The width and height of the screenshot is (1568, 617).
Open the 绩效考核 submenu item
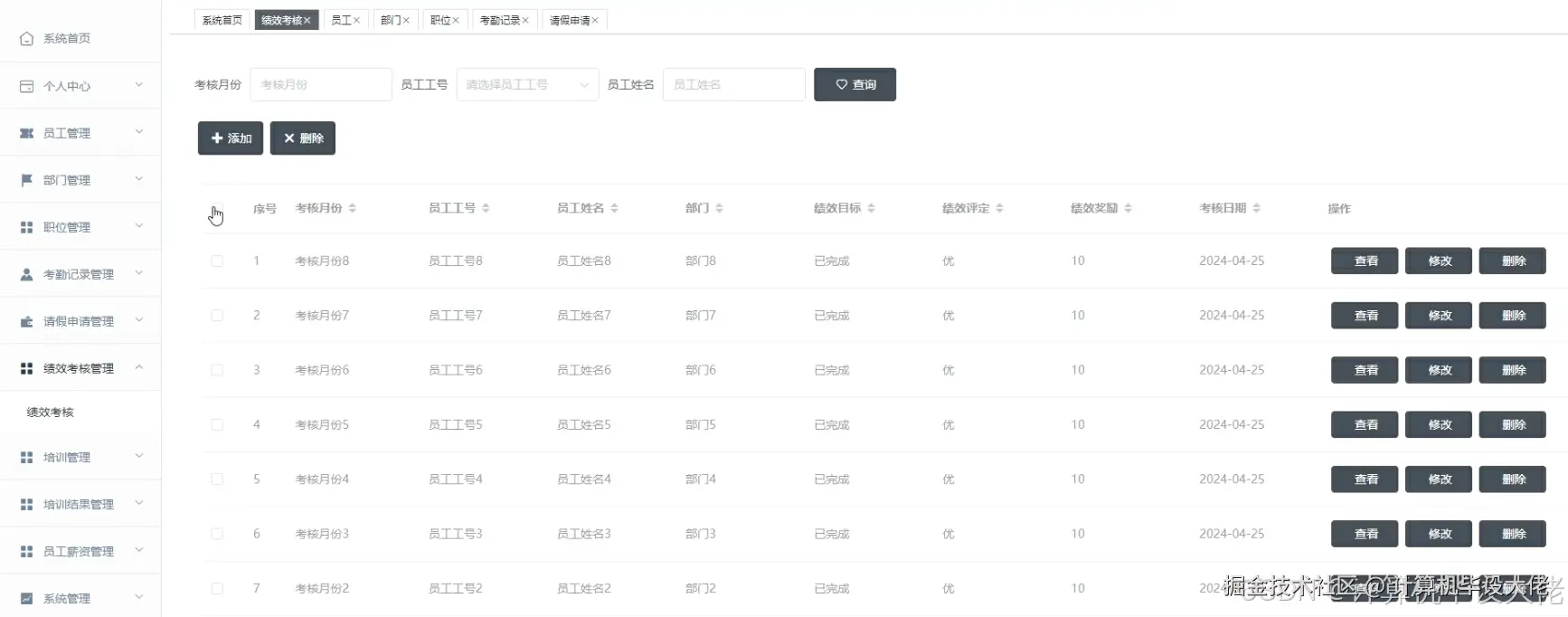click(x=51, y=412)
